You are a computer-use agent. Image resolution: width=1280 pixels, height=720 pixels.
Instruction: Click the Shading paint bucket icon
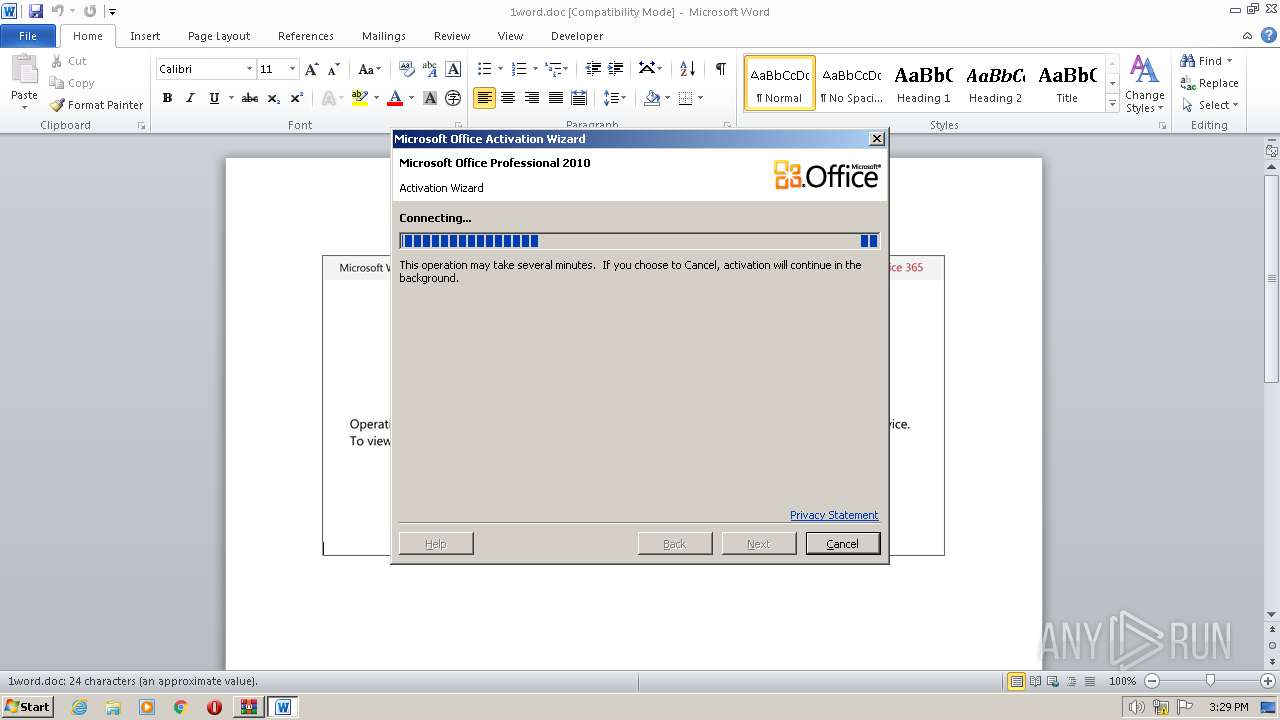click(652, 98)
